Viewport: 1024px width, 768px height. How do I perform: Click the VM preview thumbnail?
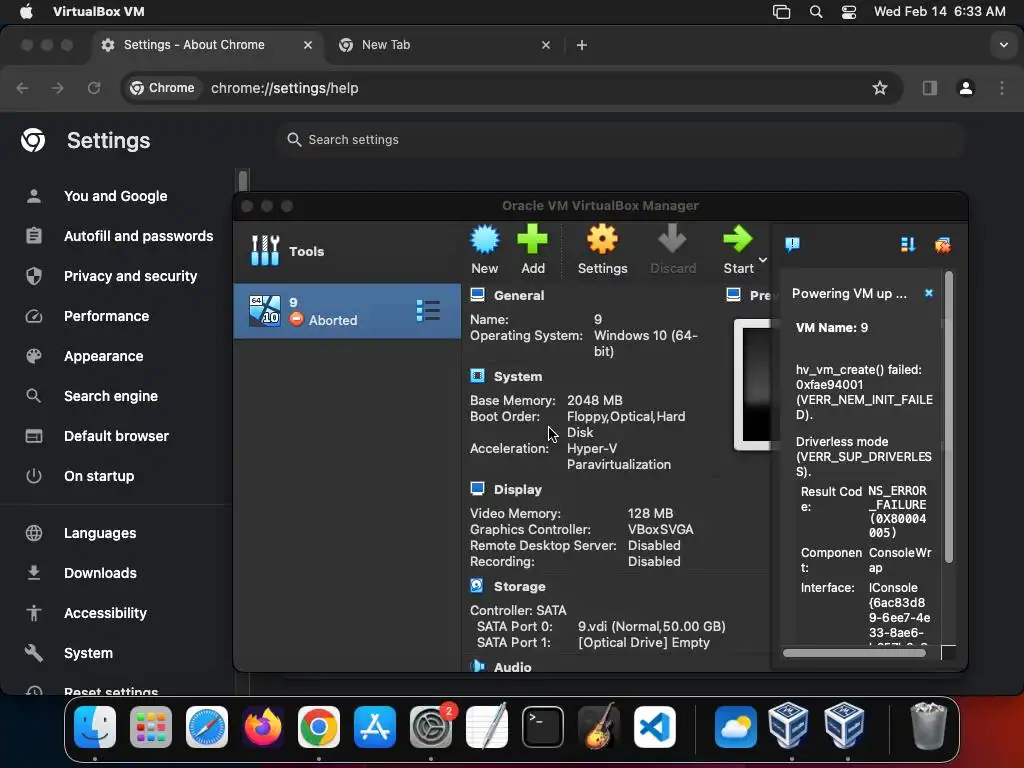coord(754,384)
